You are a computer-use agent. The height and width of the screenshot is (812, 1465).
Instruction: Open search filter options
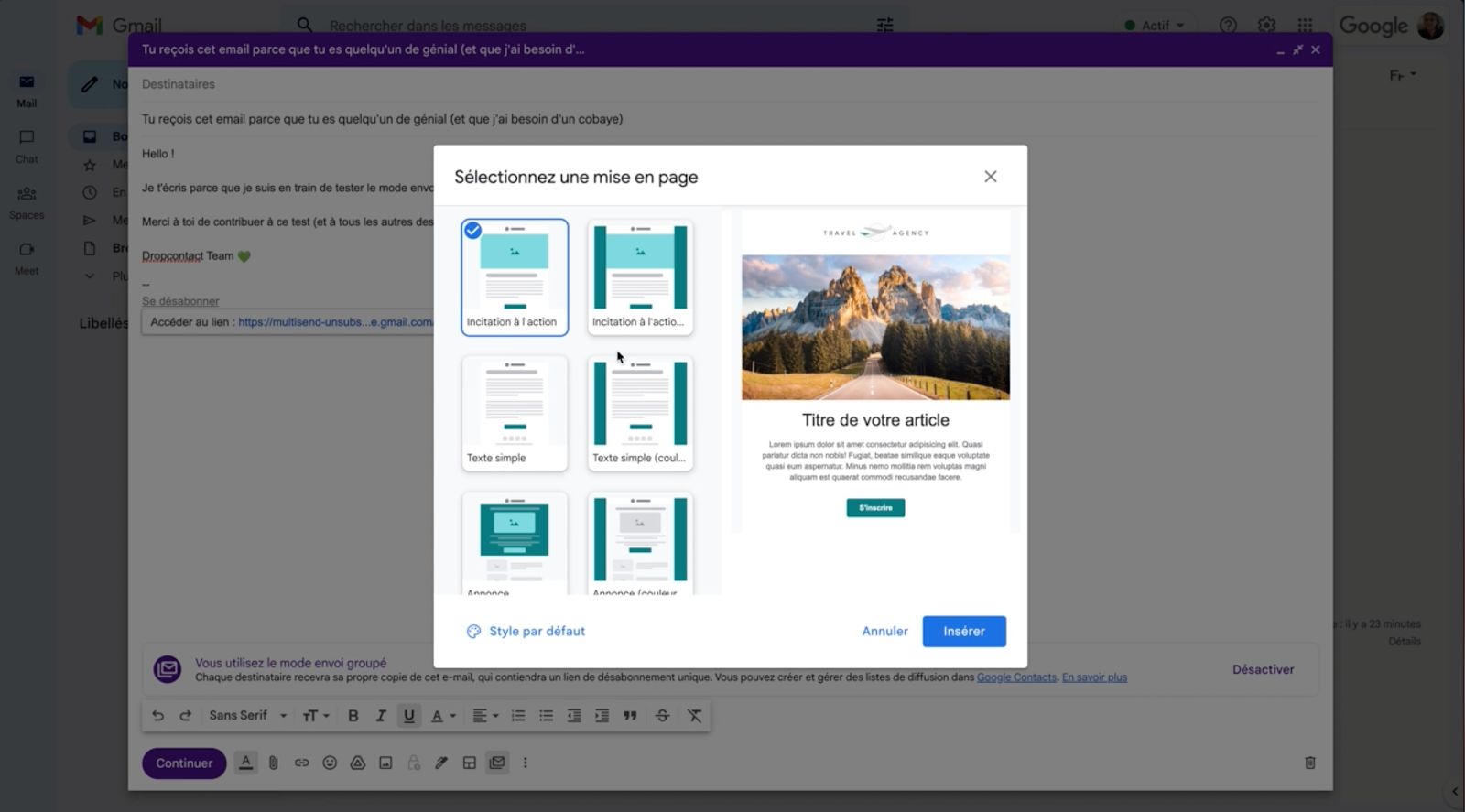pyautogui.click(x=884, y=26)
